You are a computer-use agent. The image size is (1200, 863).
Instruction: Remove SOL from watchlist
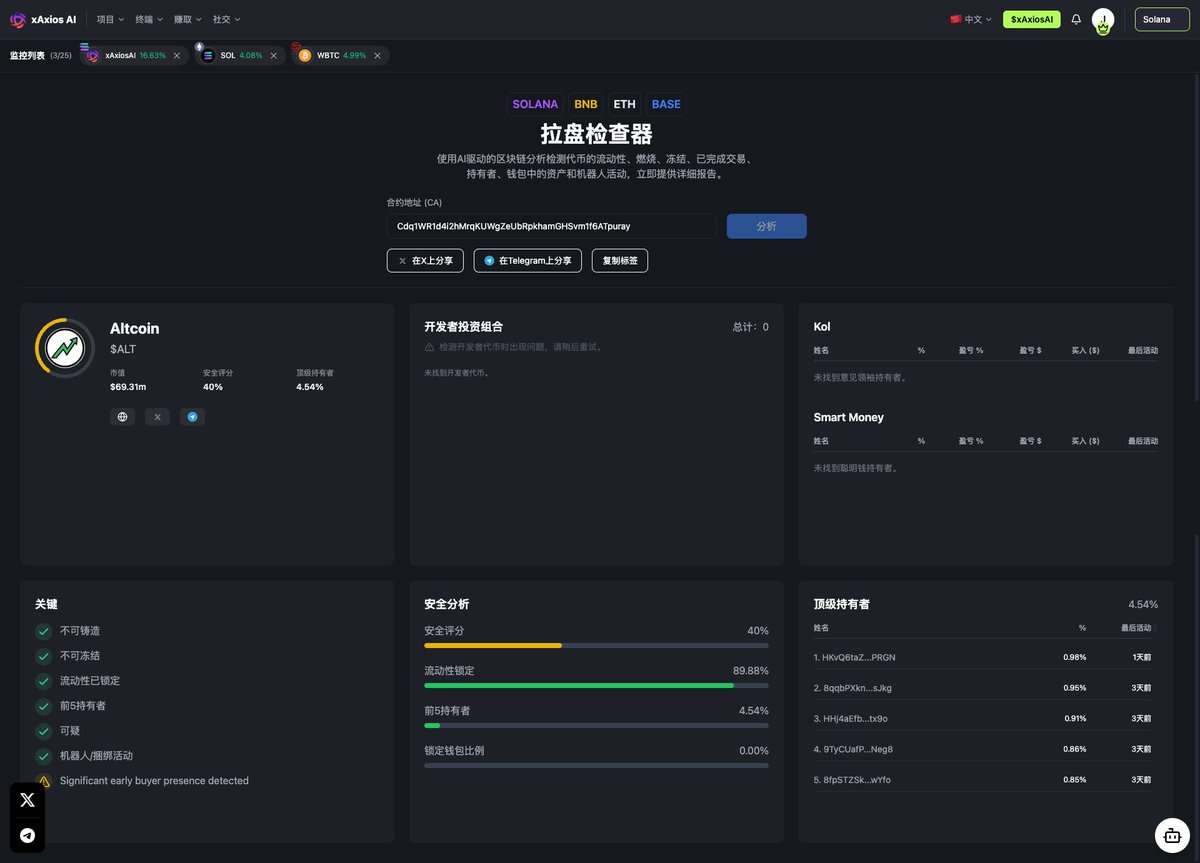(x=274, y=56)
